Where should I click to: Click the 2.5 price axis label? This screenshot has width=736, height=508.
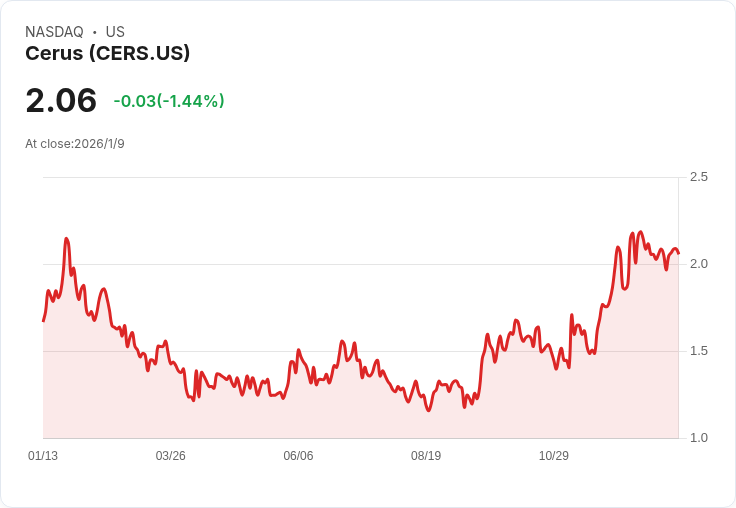pos(698,177)
